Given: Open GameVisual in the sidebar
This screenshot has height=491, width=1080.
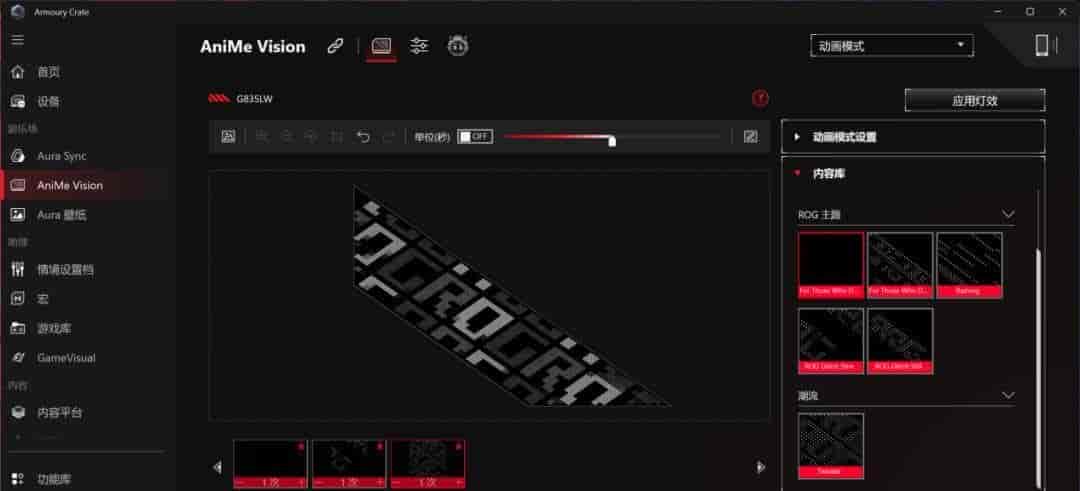Looking at the screenshot, I should tap(66, 358).
